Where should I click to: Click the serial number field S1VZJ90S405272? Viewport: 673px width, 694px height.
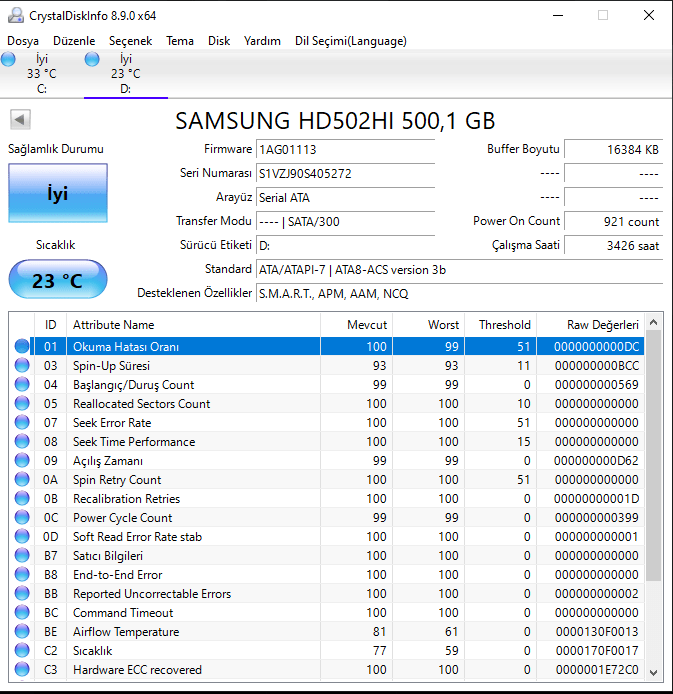(346, 173)
